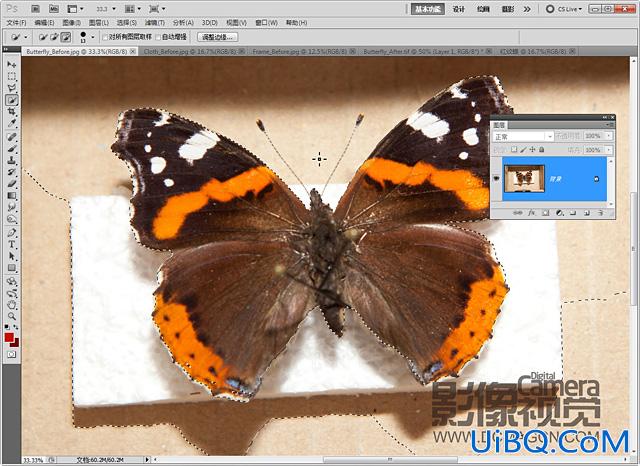Reset default foreground and background colors
Viewport: 640px width, 466px height.
pyautogui.click(x=7, y=327)
